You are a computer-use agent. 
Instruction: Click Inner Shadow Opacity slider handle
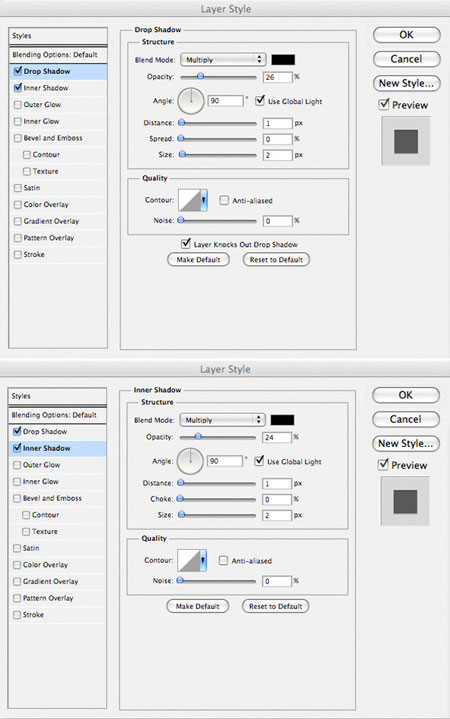click(198, 437)
